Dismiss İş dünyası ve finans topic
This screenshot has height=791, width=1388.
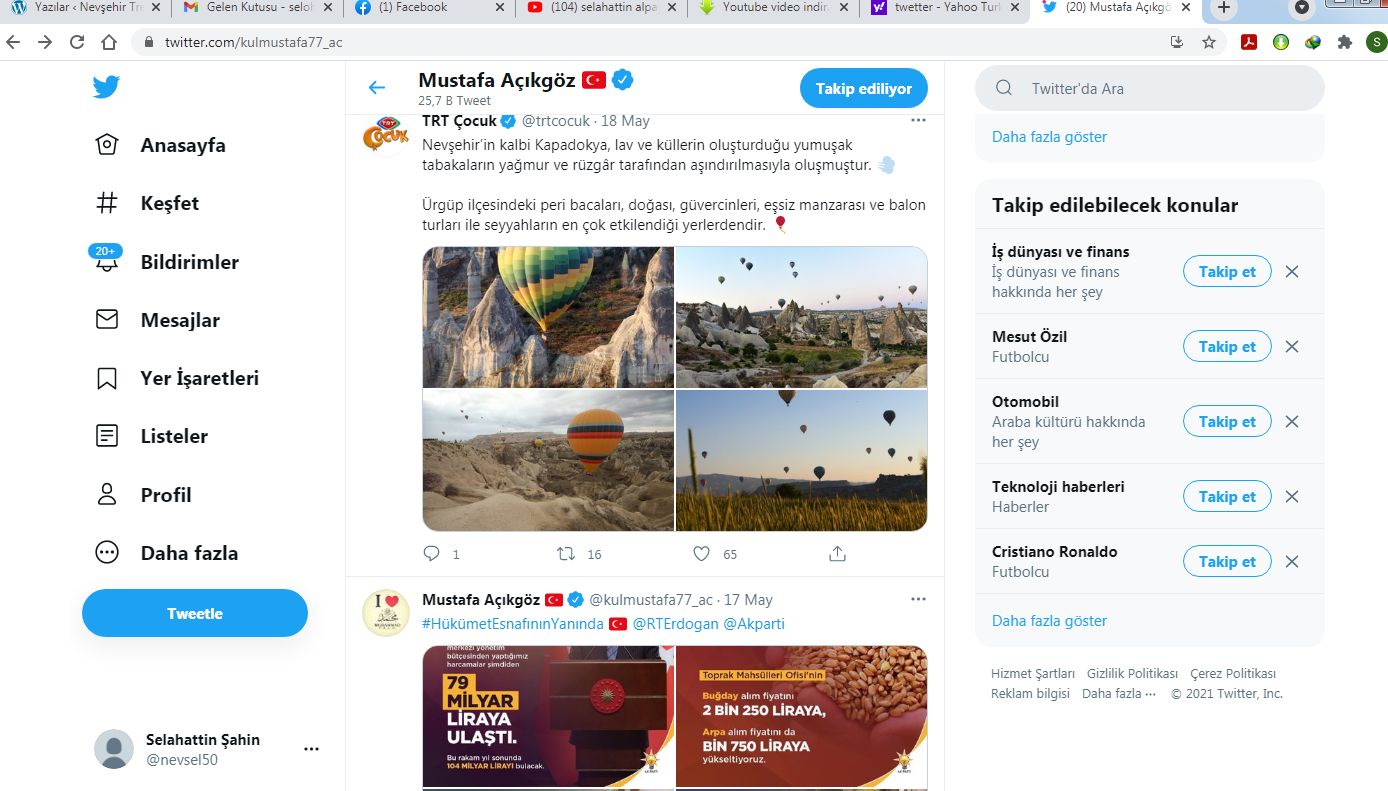click(x=1292, y=271)
